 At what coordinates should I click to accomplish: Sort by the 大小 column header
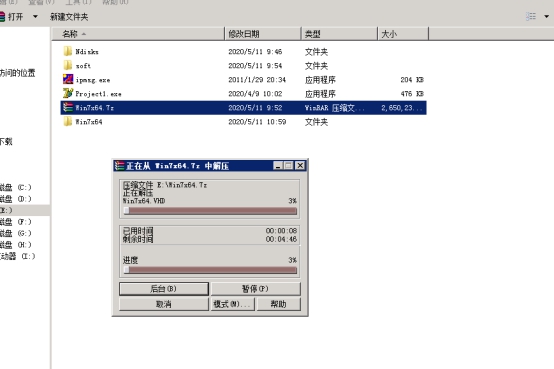pos(403,34)
